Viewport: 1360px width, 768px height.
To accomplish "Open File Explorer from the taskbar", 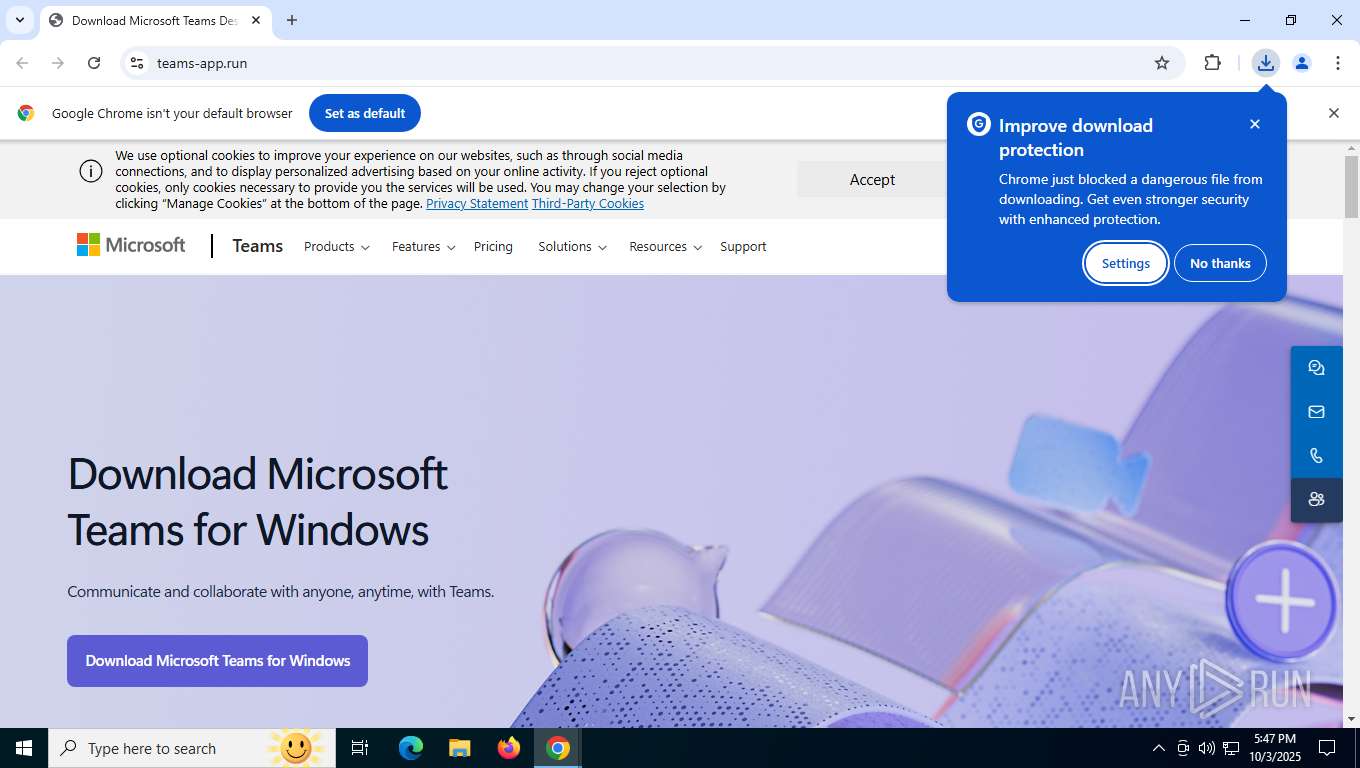I will pyautogui.click(x=460, y=748).
